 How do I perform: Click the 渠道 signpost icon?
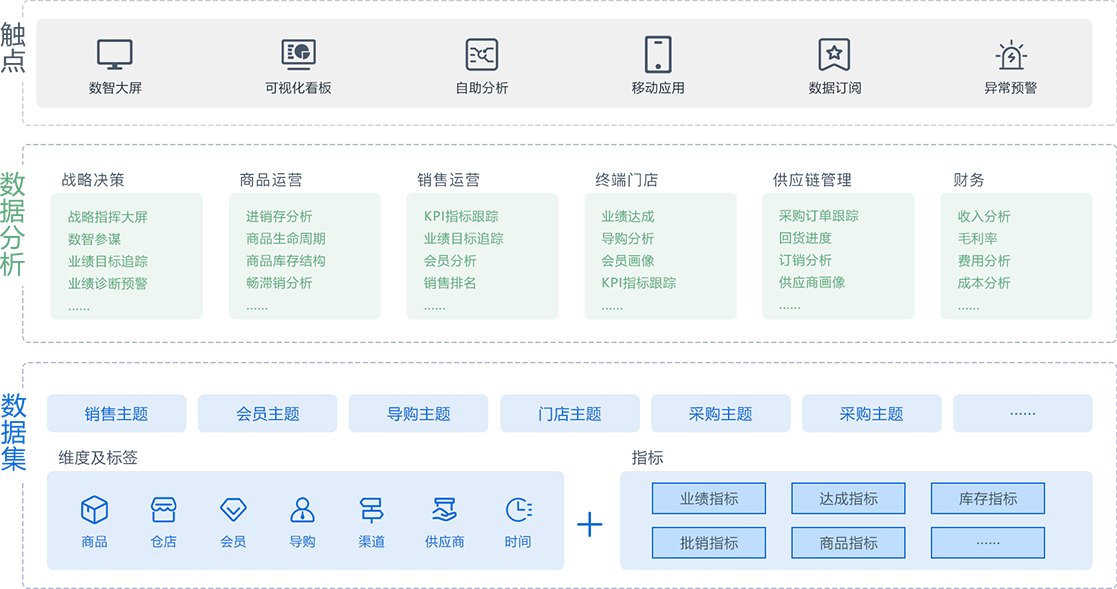(x=371, y=510)
